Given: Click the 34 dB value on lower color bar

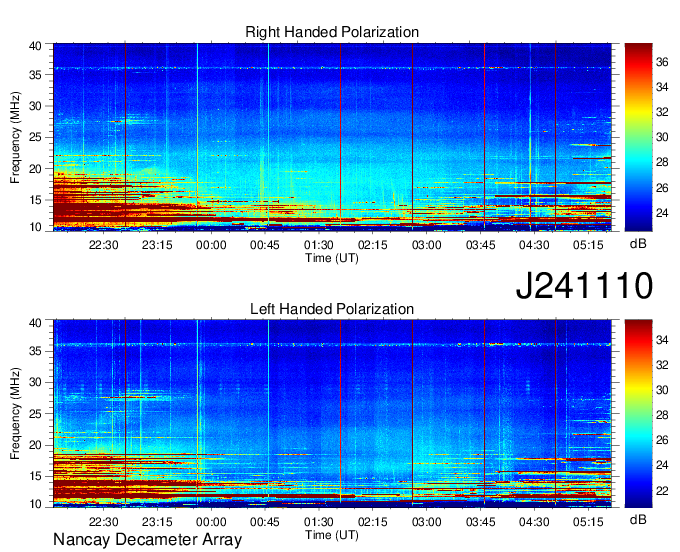Looking at the screenshot, I should point(662,340).
